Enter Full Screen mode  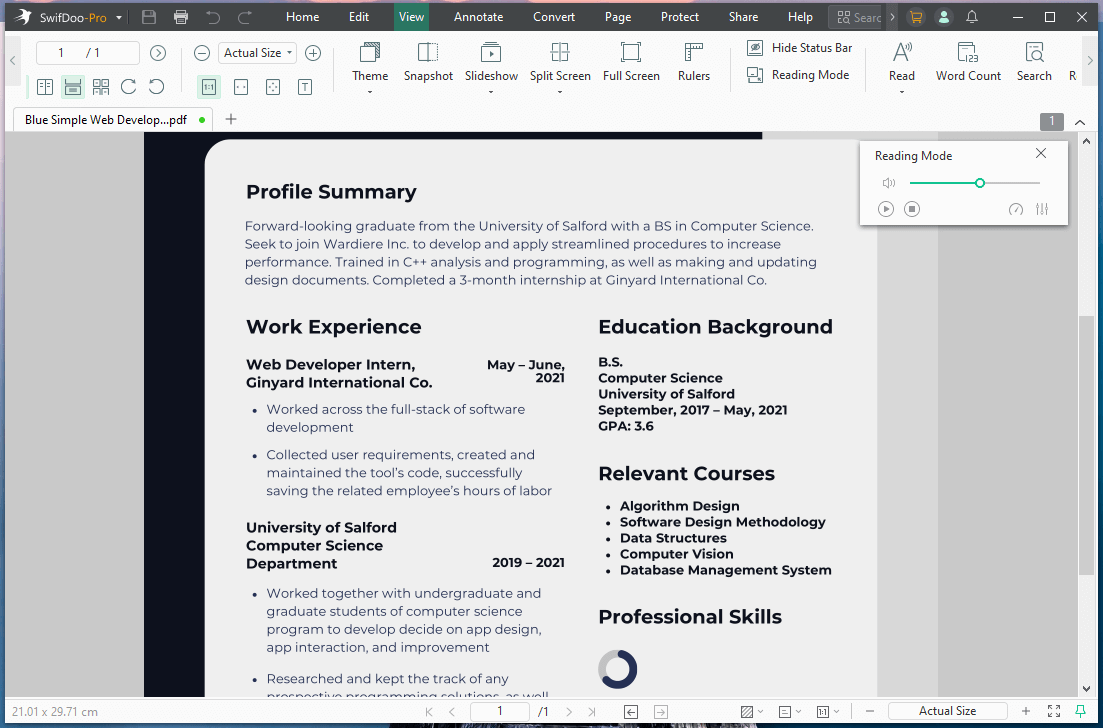pyautogui.click(x=631, y=62)
